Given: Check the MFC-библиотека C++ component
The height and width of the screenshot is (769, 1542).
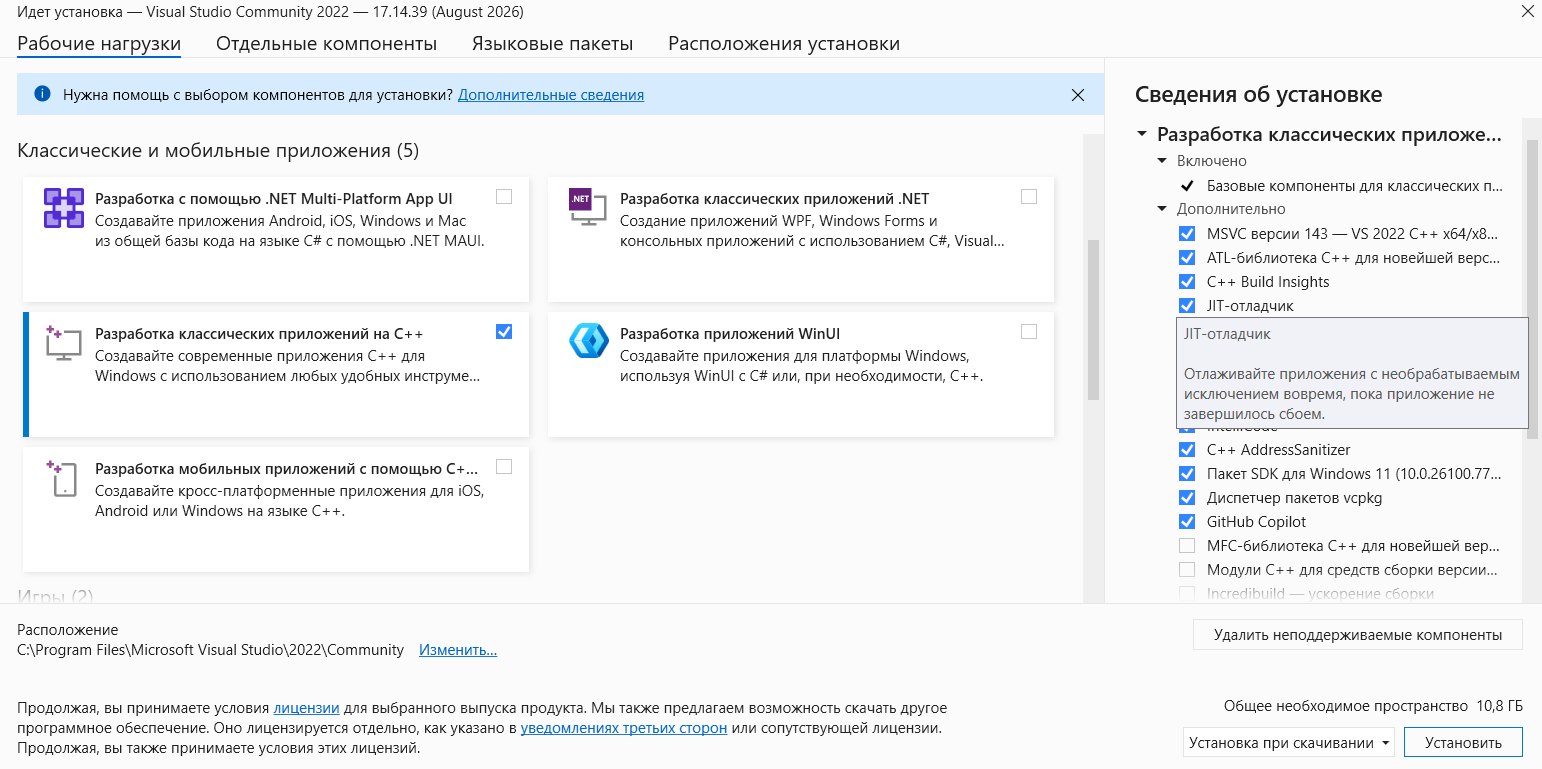Looking at the screenshot, I should [x=1187, y=546].
